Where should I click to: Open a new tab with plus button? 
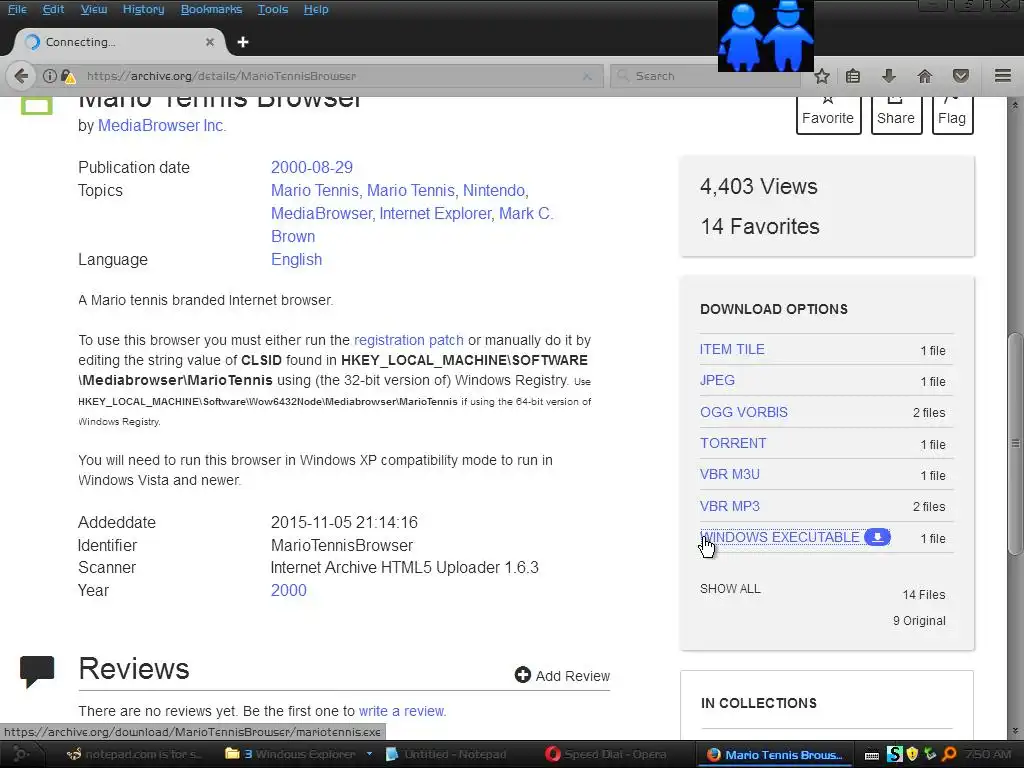243,42
